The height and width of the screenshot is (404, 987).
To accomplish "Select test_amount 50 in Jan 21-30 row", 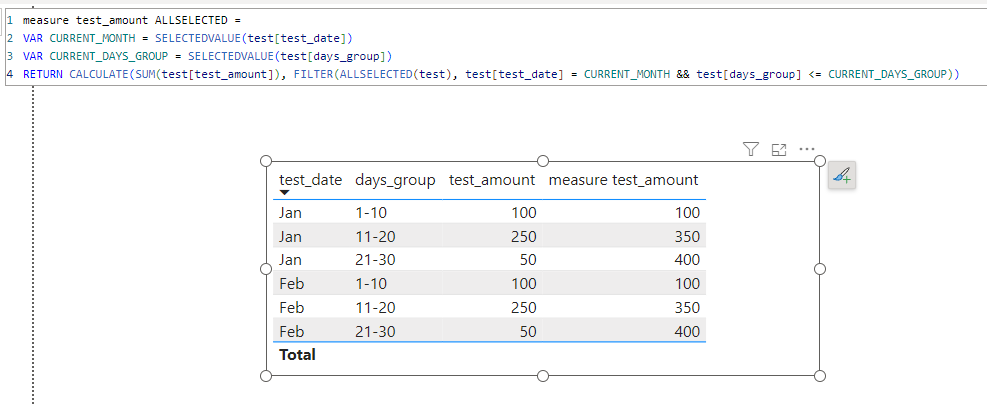I will click(527, 260).
